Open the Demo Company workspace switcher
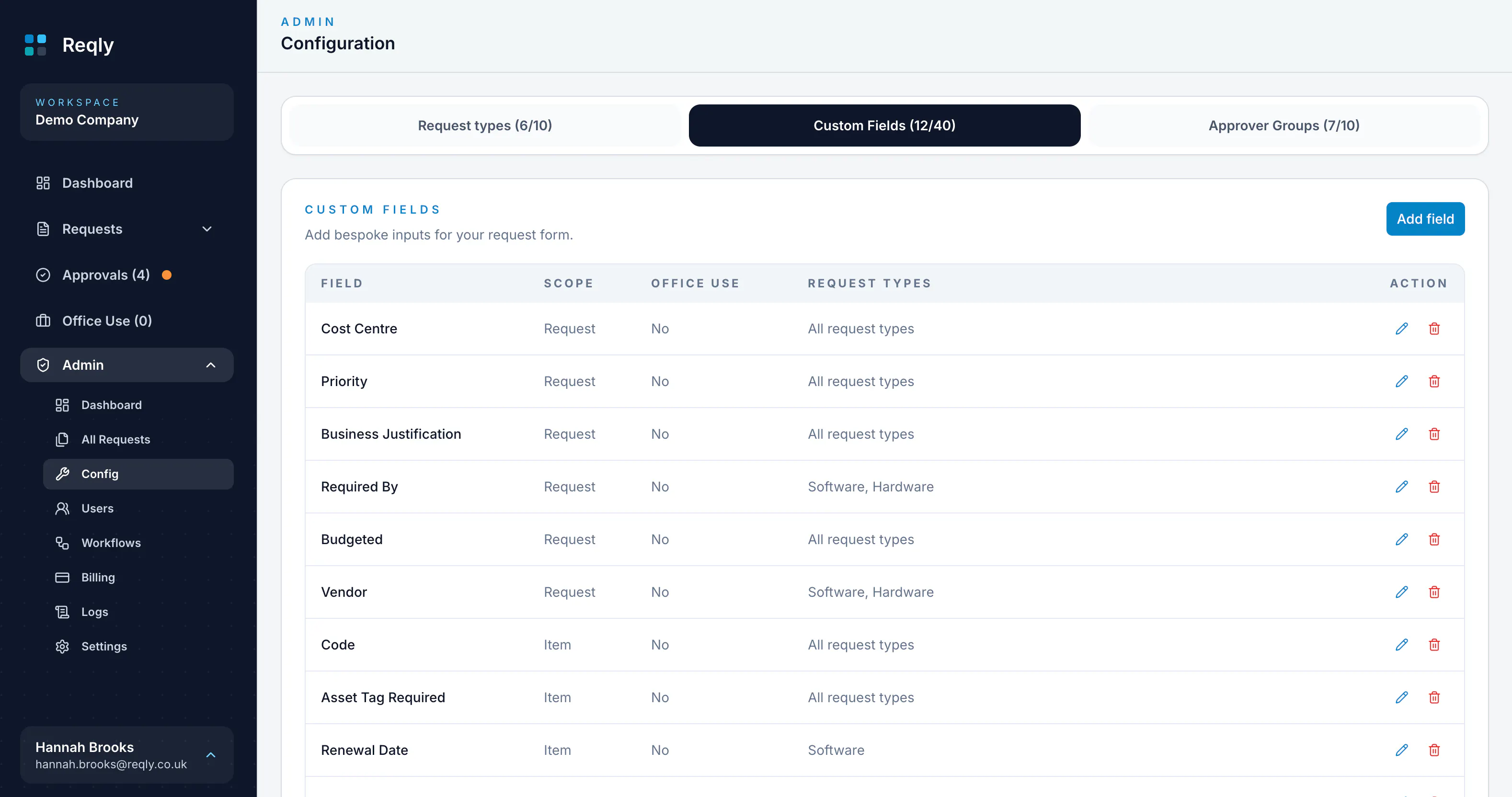 point(127,112)
